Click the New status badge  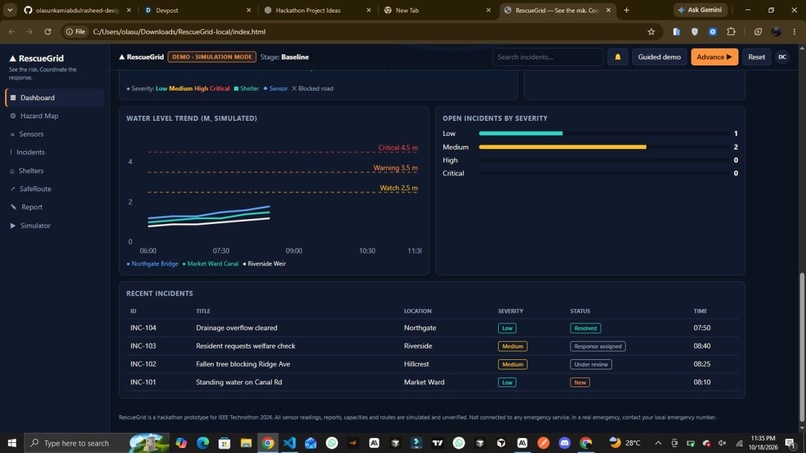pos(580,382)
